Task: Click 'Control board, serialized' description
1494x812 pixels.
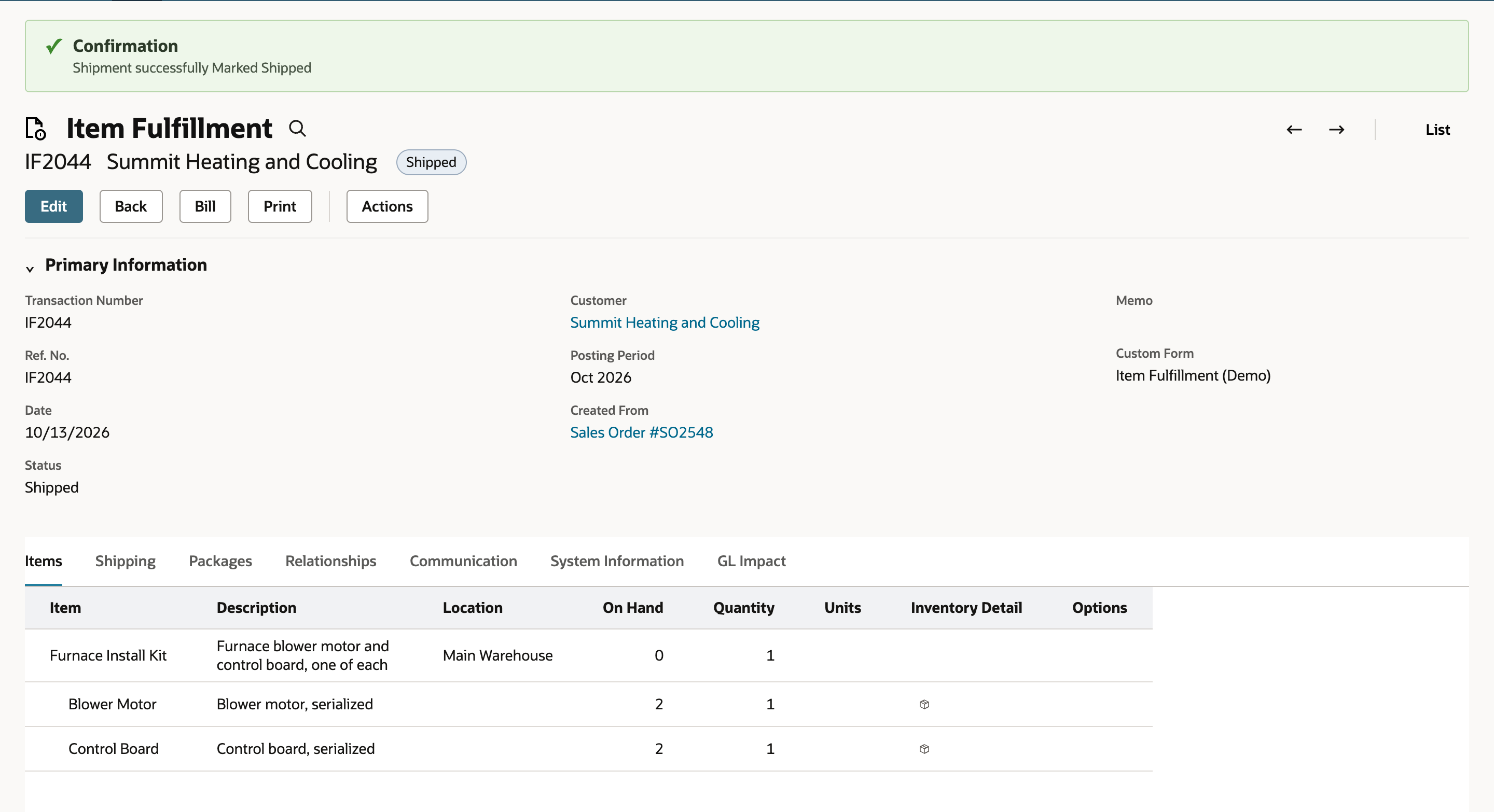Action: (296, 749)
